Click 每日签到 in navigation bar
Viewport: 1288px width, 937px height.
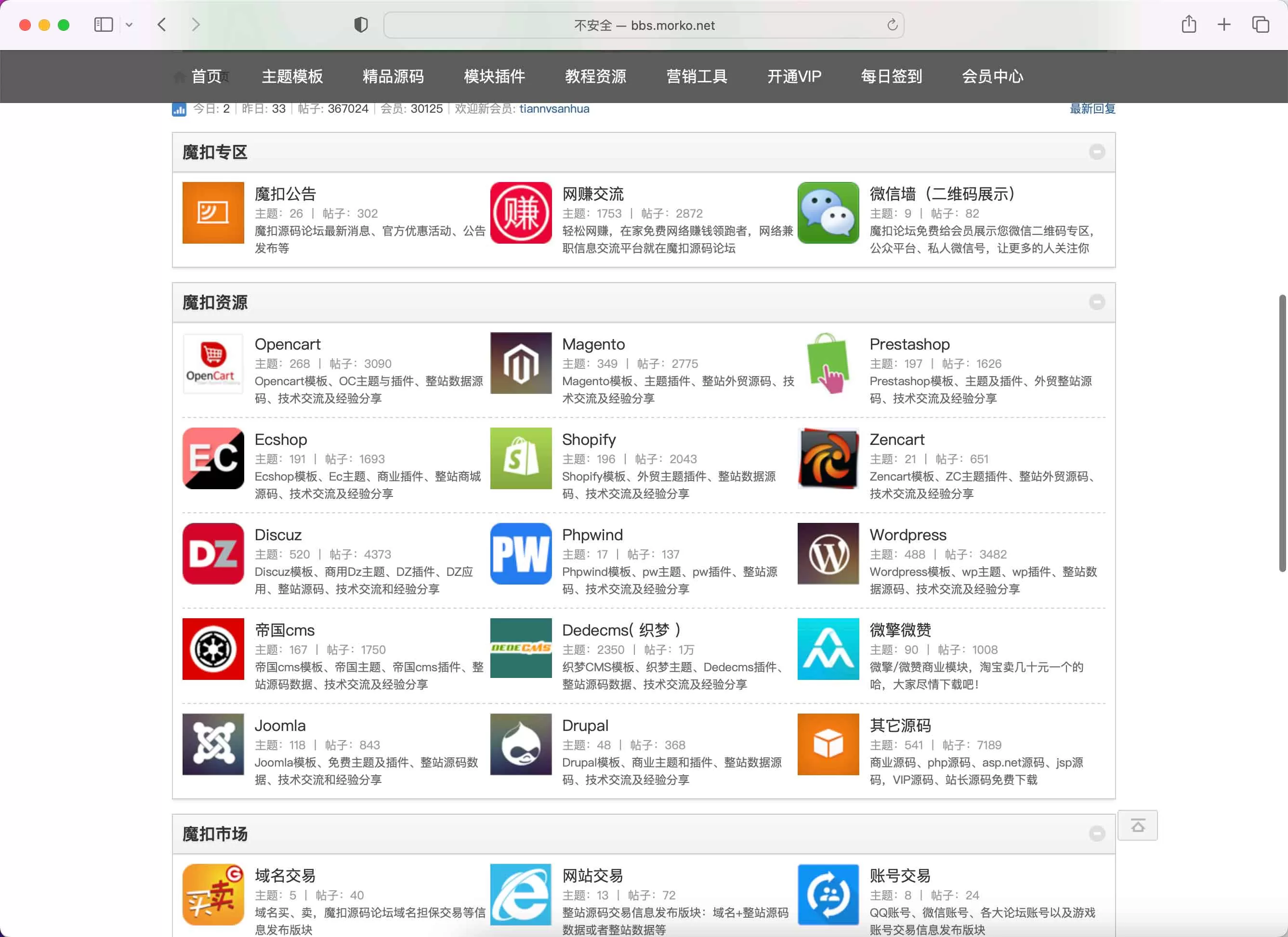pyautogui.click(x=891, y=76)
